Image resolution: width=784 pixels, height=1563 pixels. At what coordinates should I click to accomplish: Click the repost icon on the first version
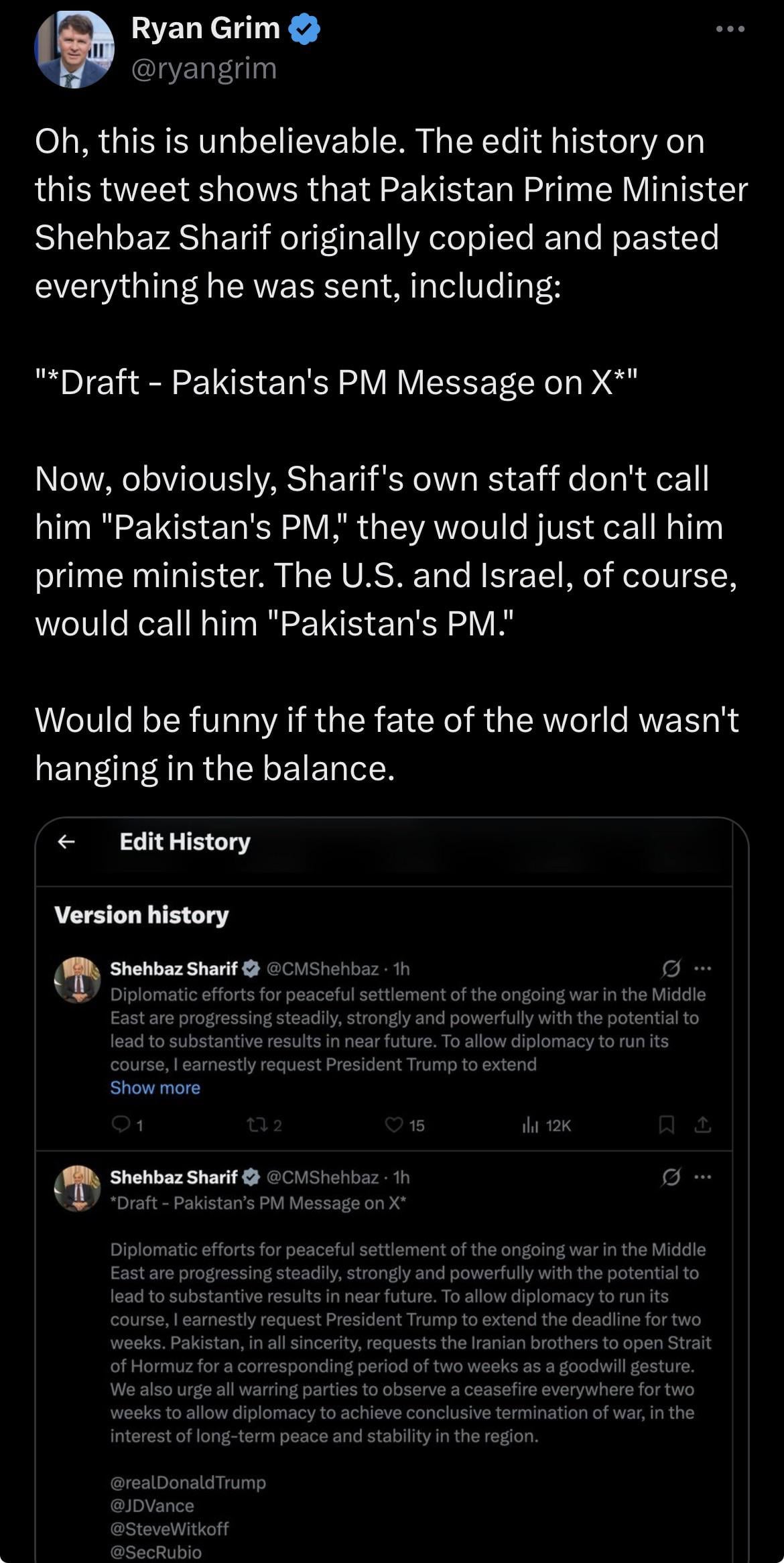(x=257, y=1125)
